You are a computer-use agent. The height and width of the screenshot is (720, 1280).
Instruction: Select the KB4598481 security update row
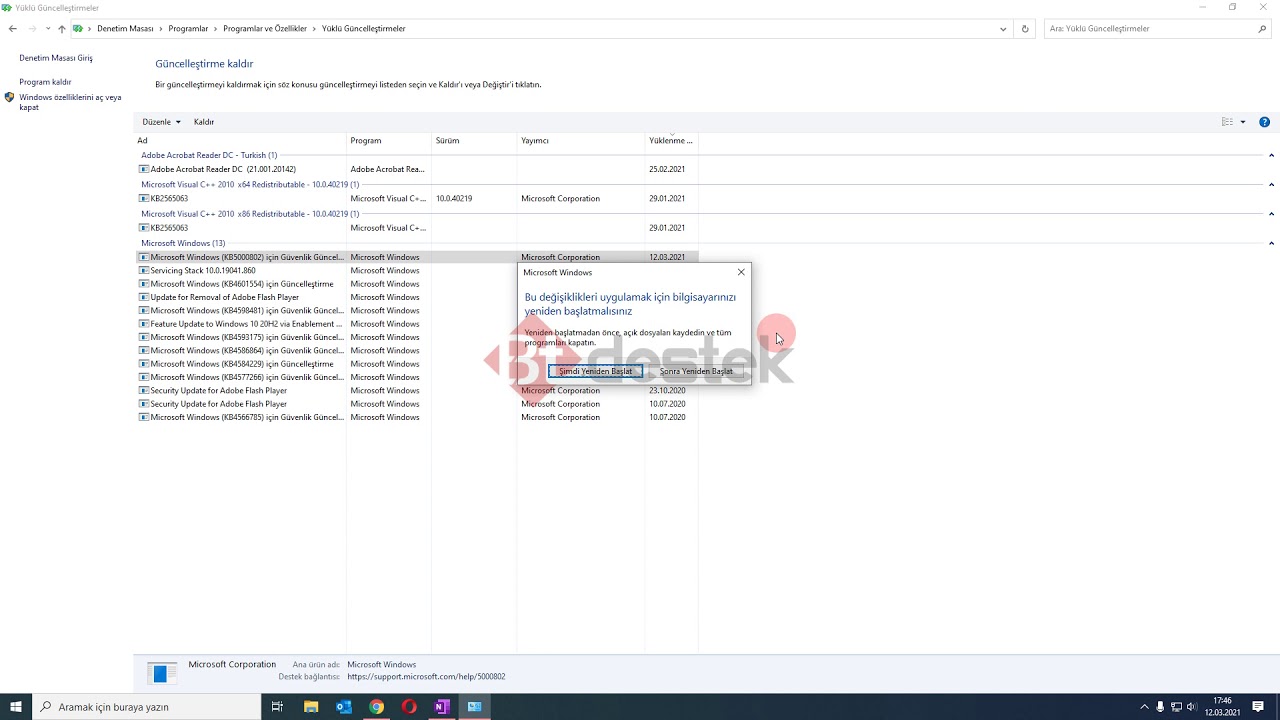tap(416, 311)
